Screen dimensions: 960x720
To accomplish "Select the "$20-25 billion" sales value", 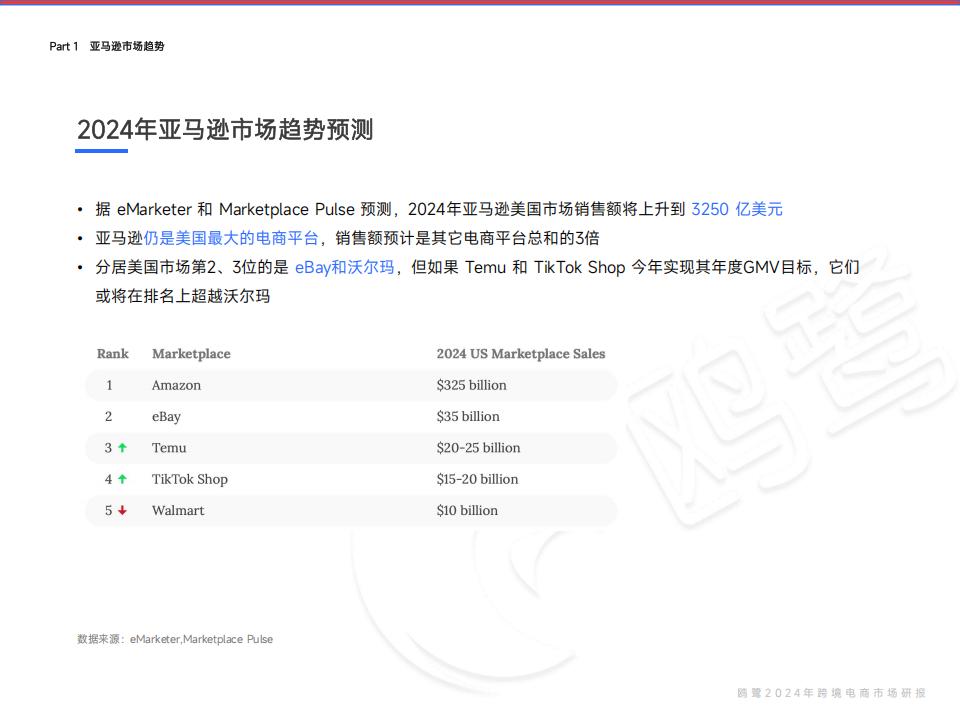I will 478,448.
